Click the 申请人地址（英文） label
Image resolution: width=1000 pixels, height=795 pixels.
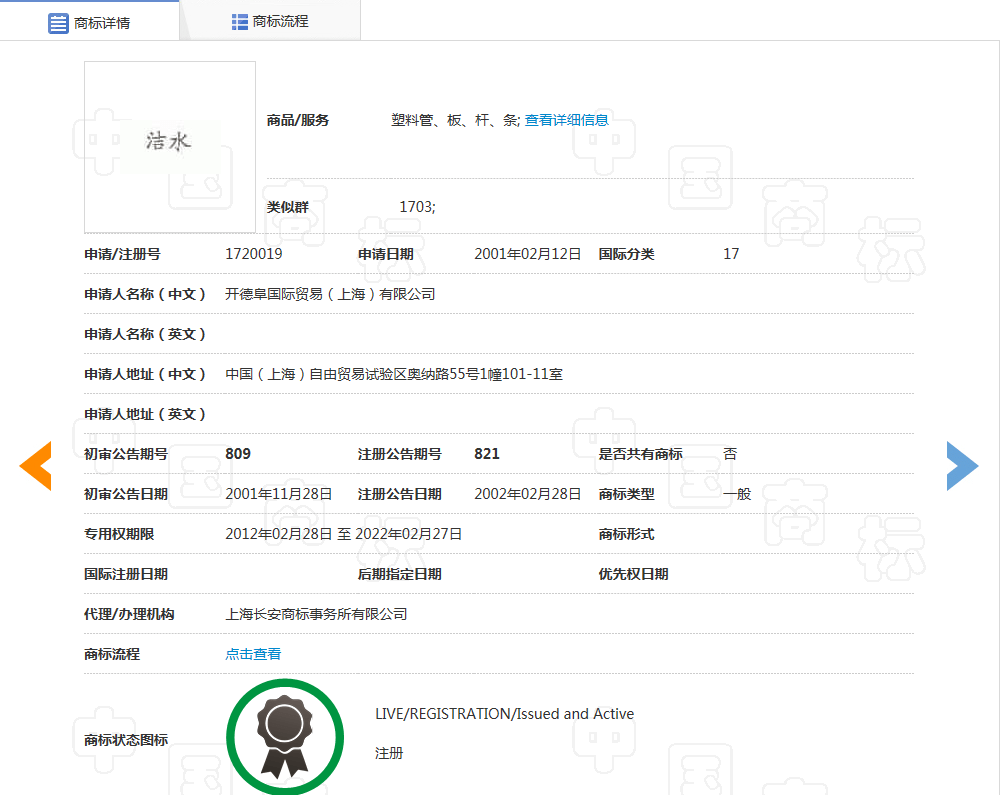(145, 414)
